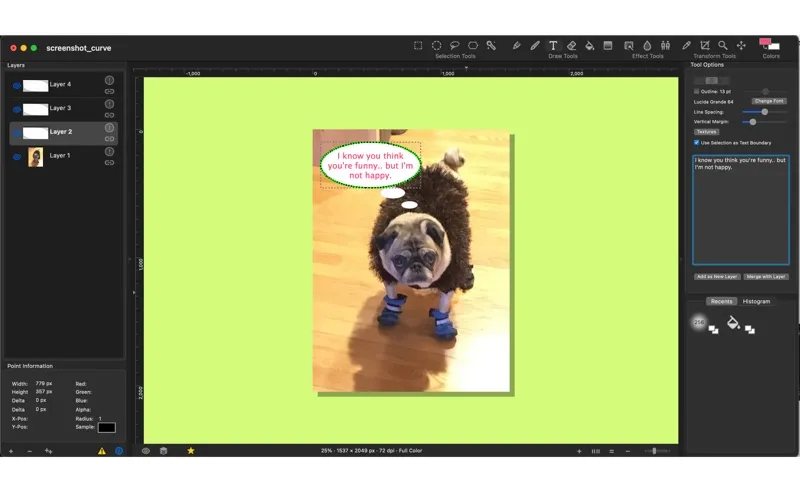
Task: Adjust the Outline thickness slider
Action: pyautogui.click(x=764, y=91)
